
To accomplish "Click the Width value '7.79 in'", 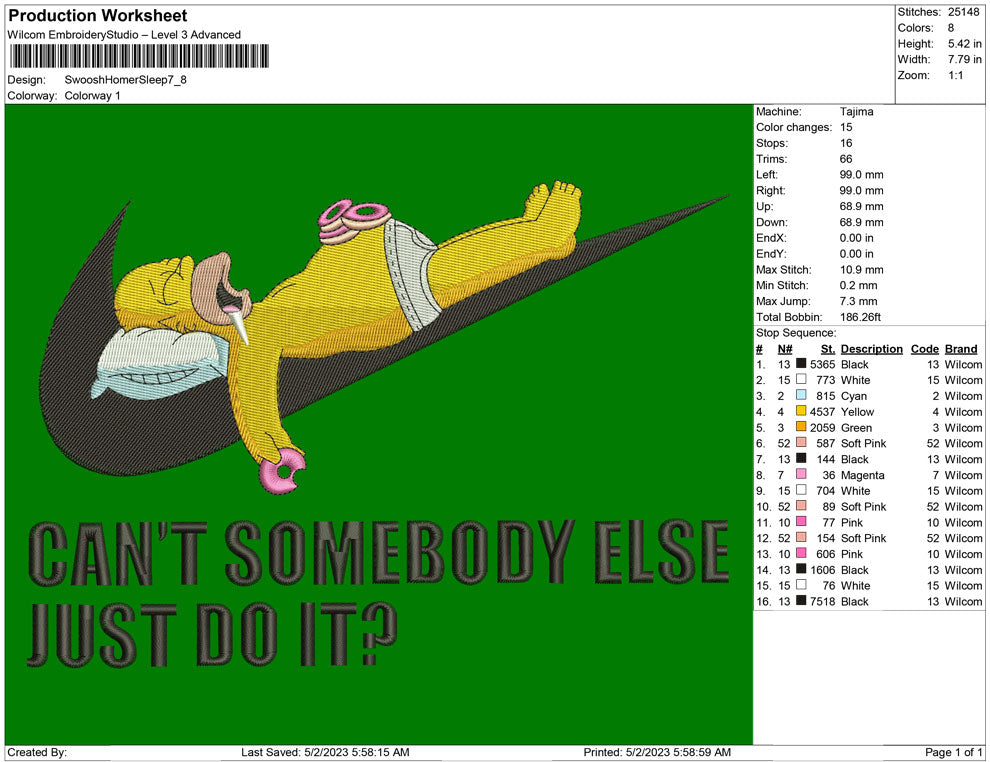I will pos(965,59).
